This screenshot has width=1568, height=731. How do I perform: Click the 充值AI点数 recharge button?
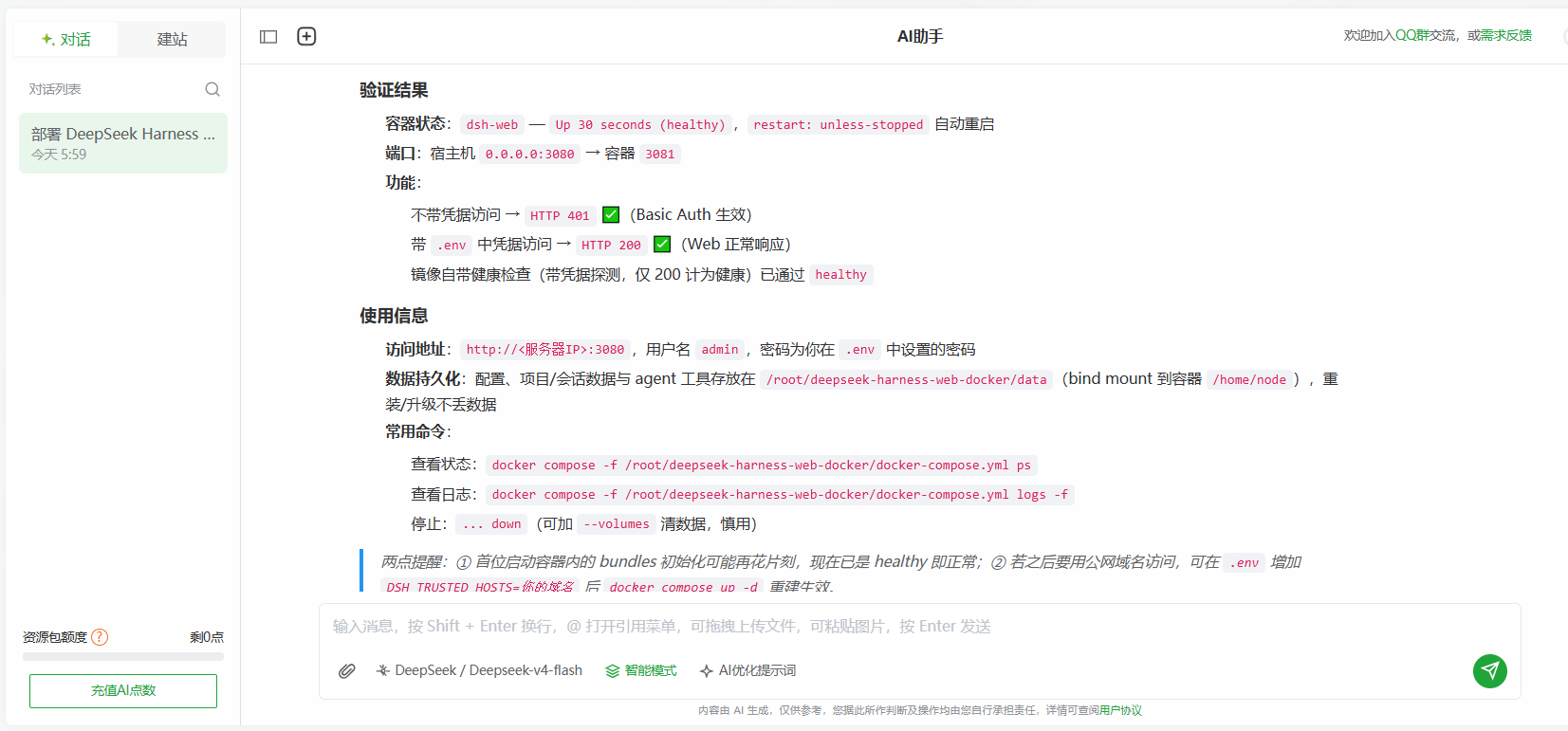pos(123,690)
